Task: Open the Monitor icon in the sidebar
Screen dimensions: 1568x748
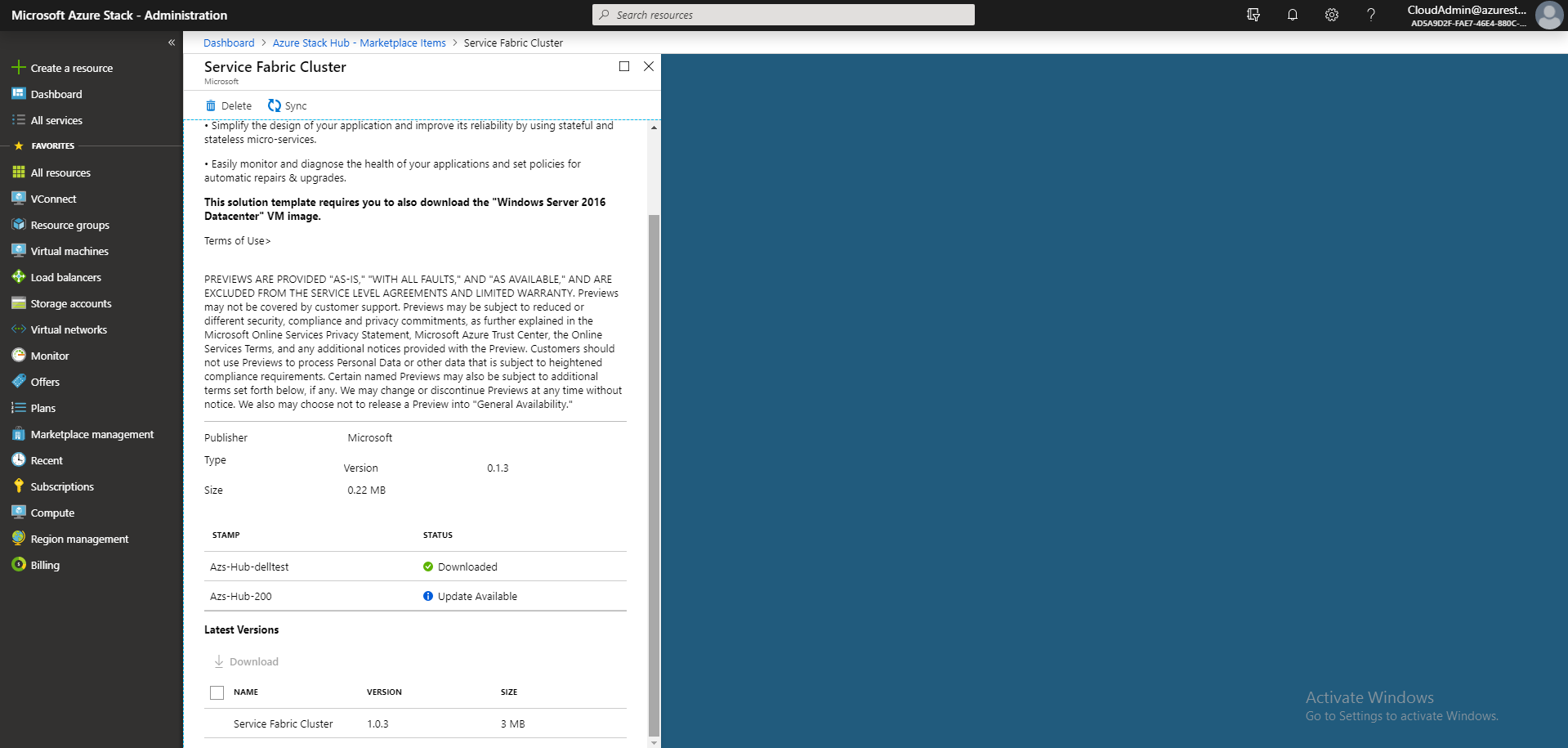Action: [19, 356]
